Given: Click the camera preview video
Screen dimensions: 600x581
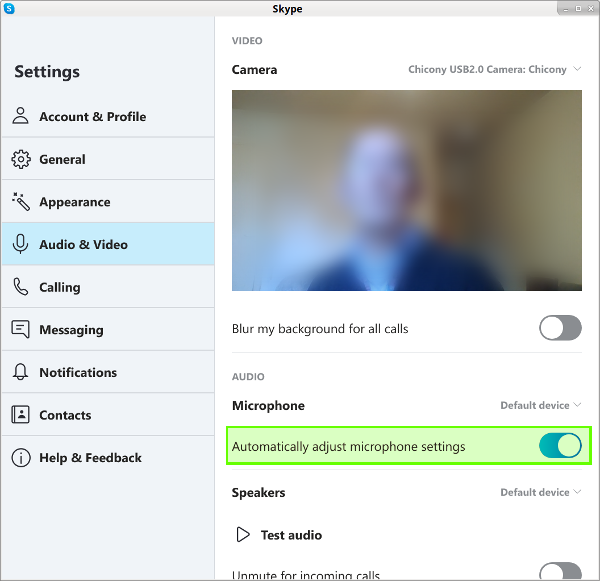Looking at the screenshot, I should [x=407, y=190].
